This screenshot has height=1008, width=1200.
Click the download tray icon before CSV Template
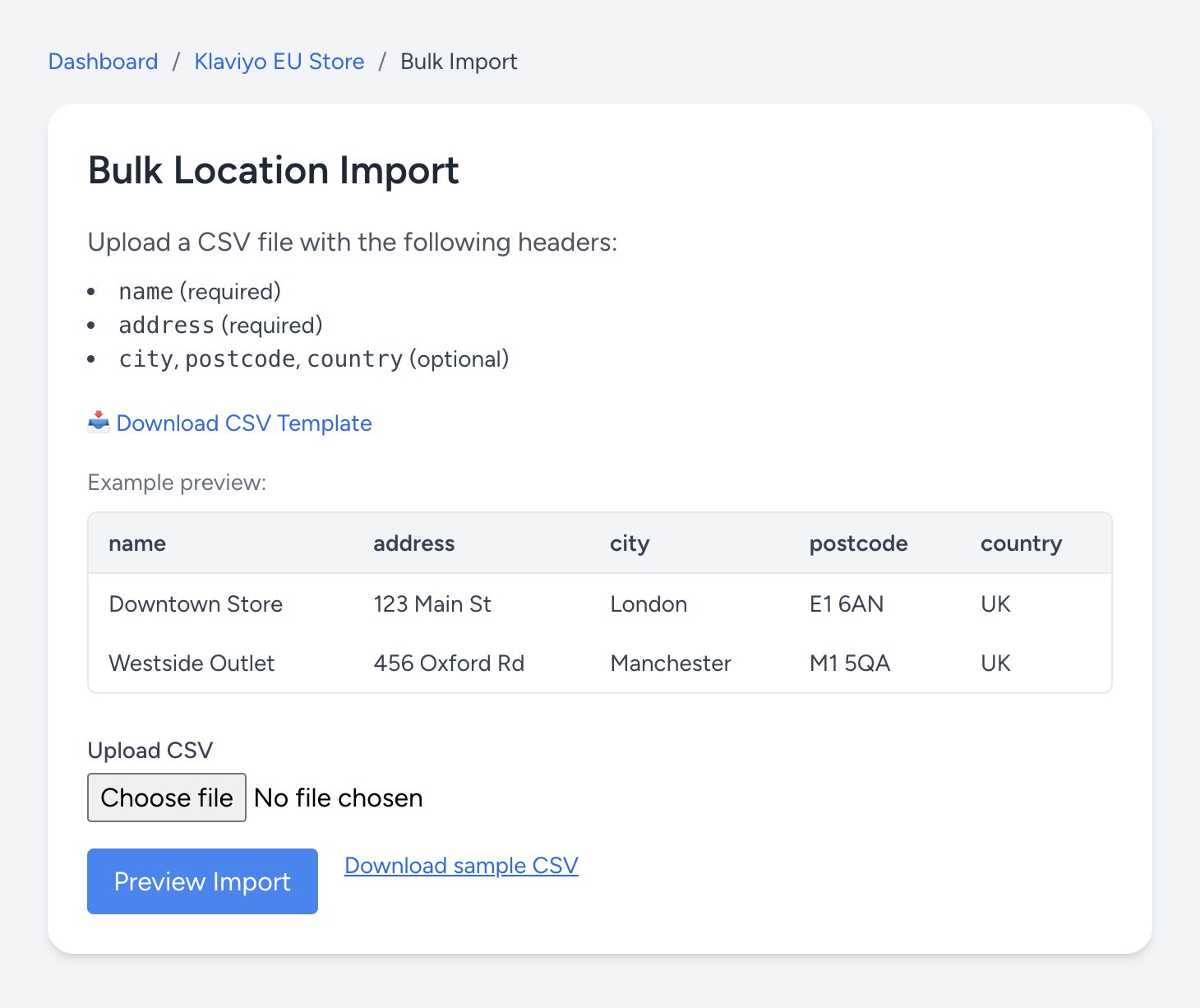[x=98, y=423]
